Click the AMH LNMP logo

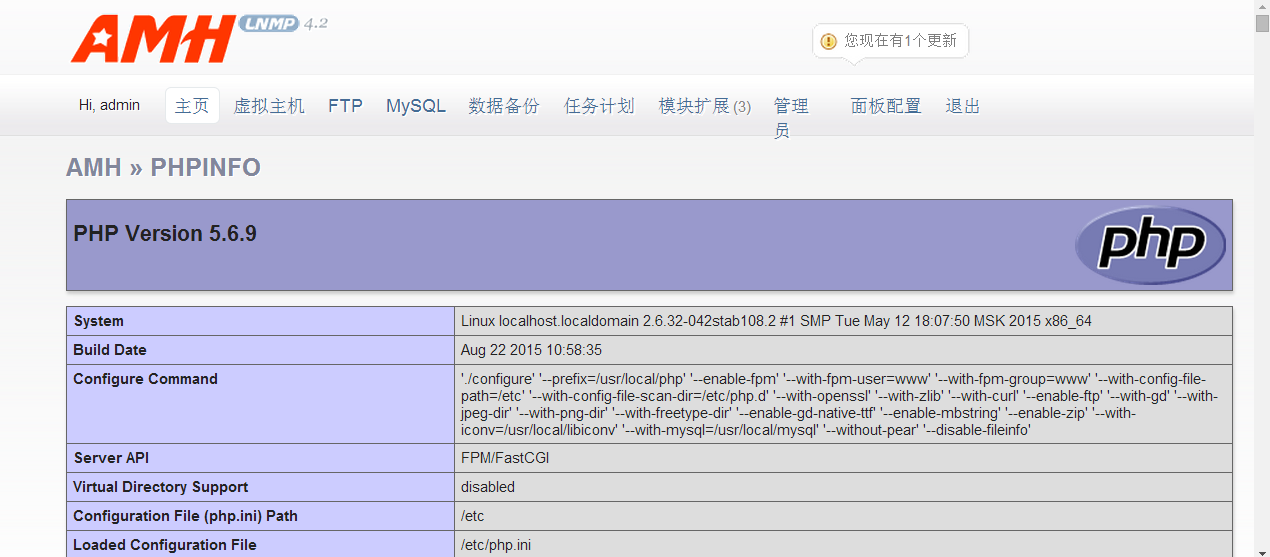199,39
